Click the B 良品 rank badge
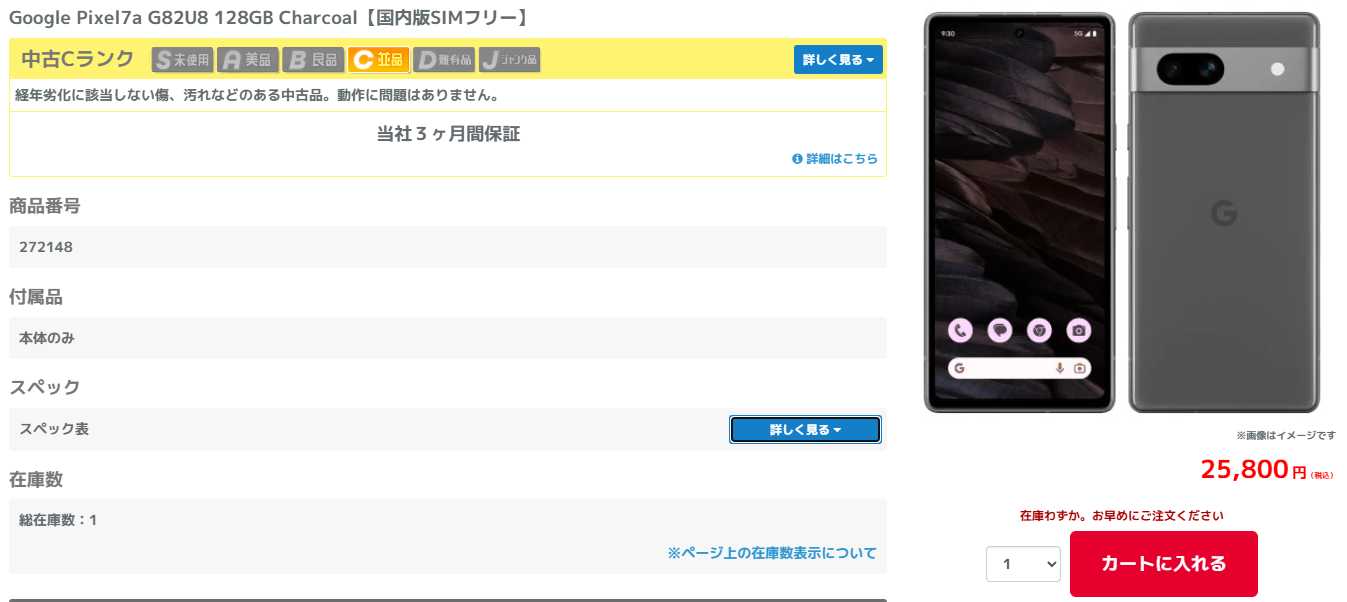The width and height of the screenshot is (1347, 602). point(313,60)
